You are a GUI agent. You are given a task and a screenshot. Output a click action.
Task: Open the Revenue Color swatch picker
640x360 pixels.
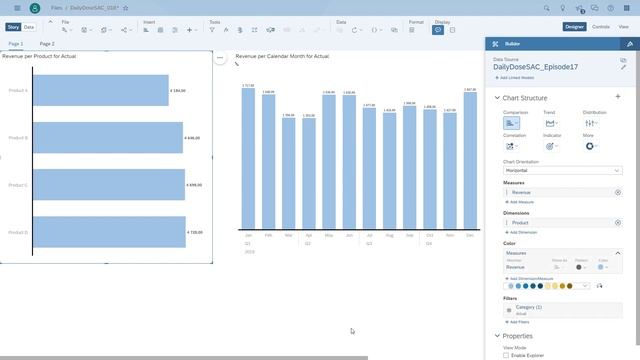pyautogui.click(x=603, y=267)
